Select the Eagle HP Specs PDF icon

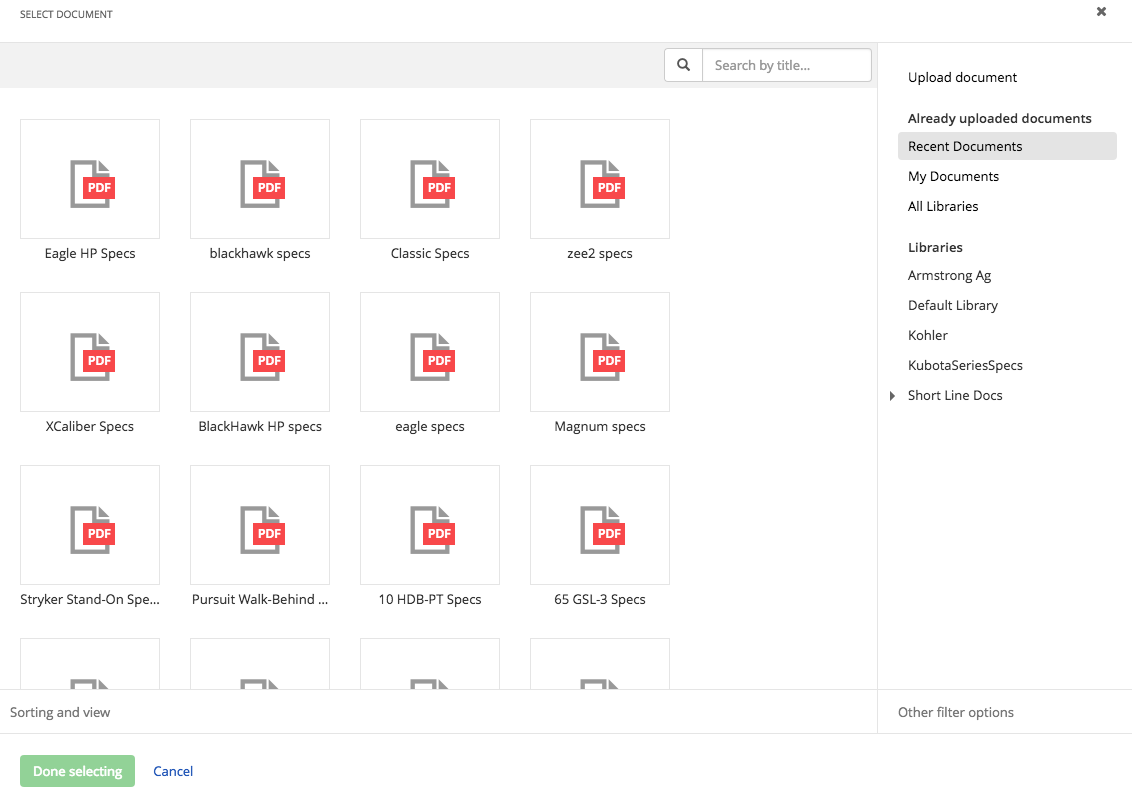tap(89, 178)
